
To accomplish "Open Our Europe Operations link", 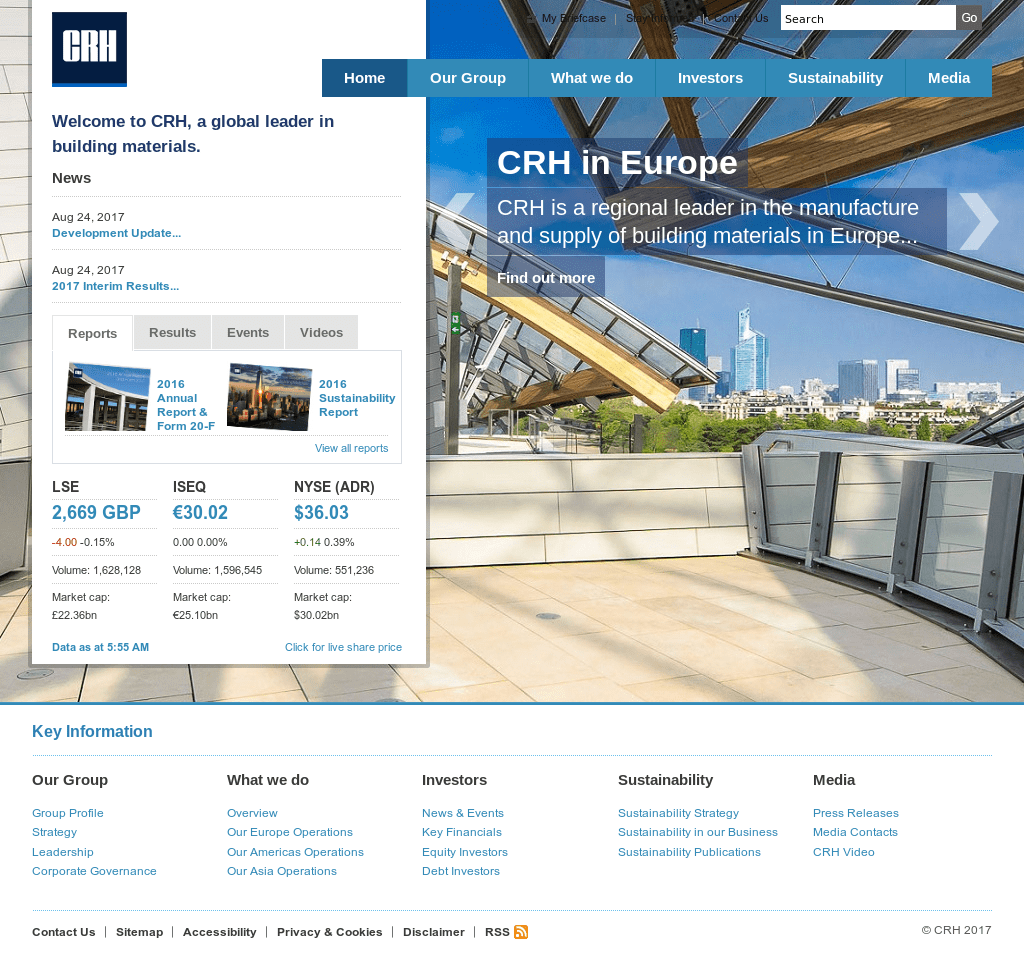I will click(x=290, y=832).
